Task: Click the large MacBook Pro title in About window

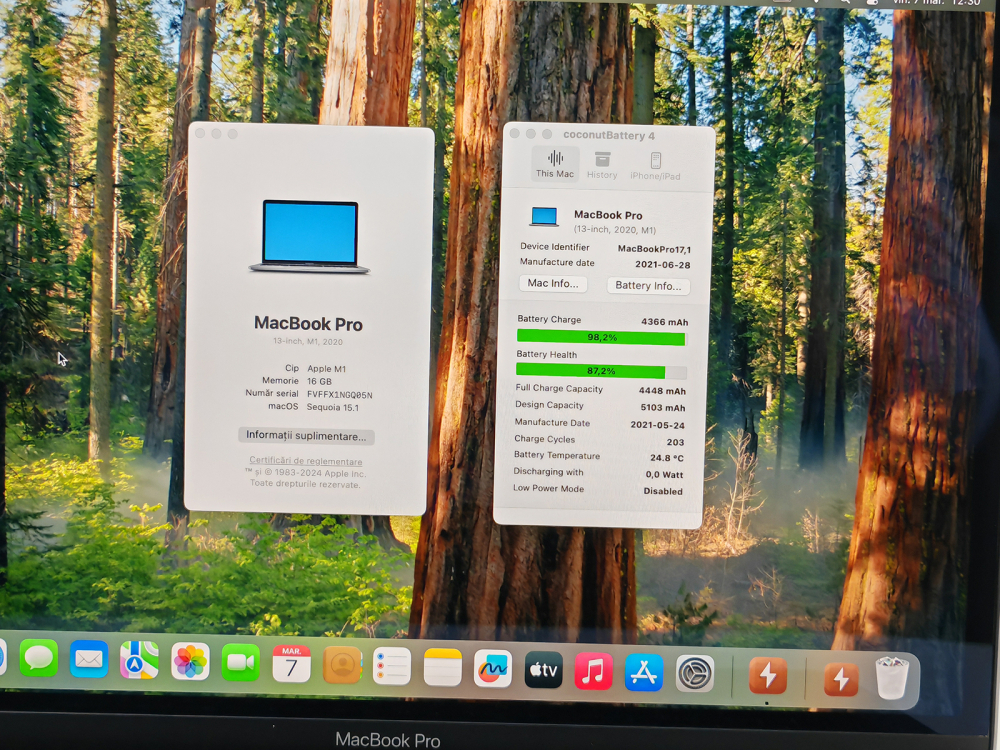Action: (x=308, y=324)
